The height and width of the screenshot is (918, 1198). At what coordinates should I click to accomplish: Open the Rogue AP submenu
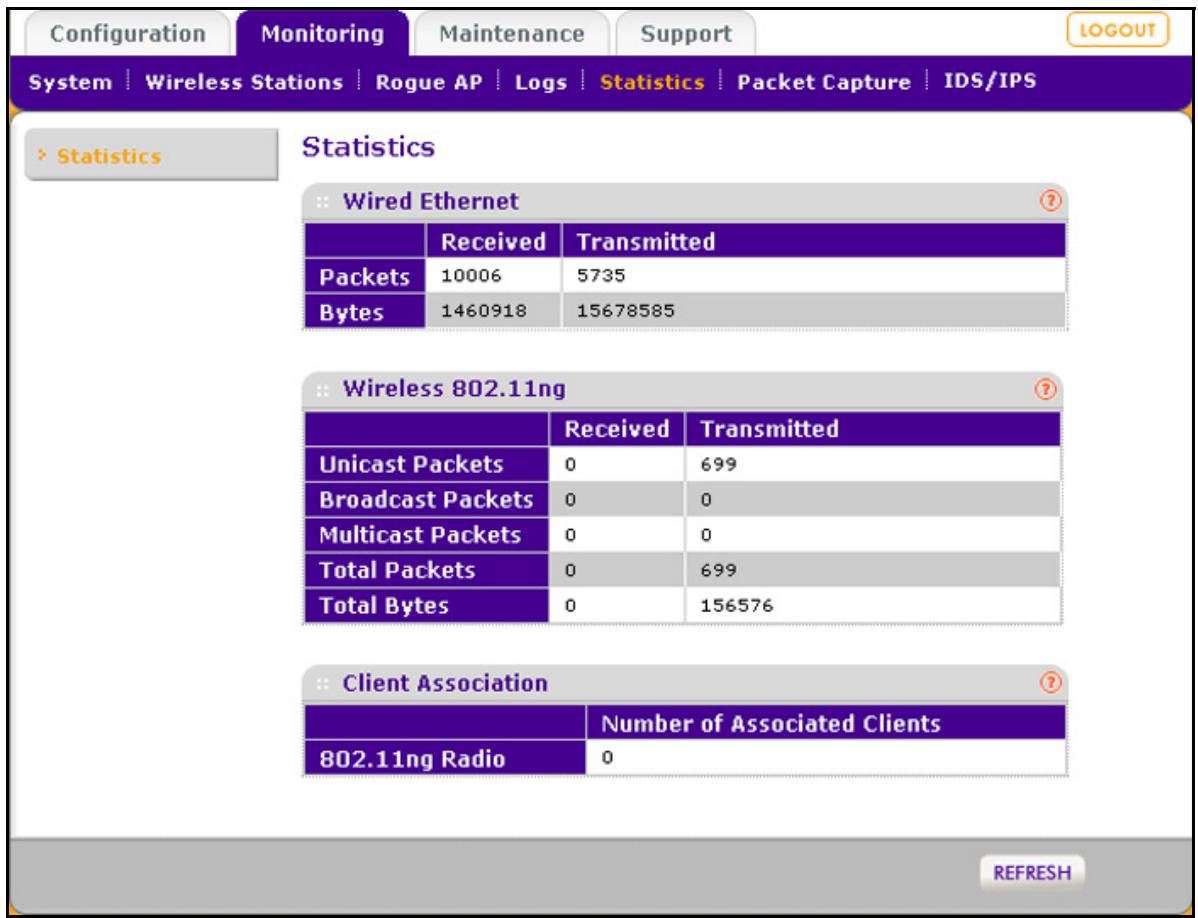click(429, 82)
